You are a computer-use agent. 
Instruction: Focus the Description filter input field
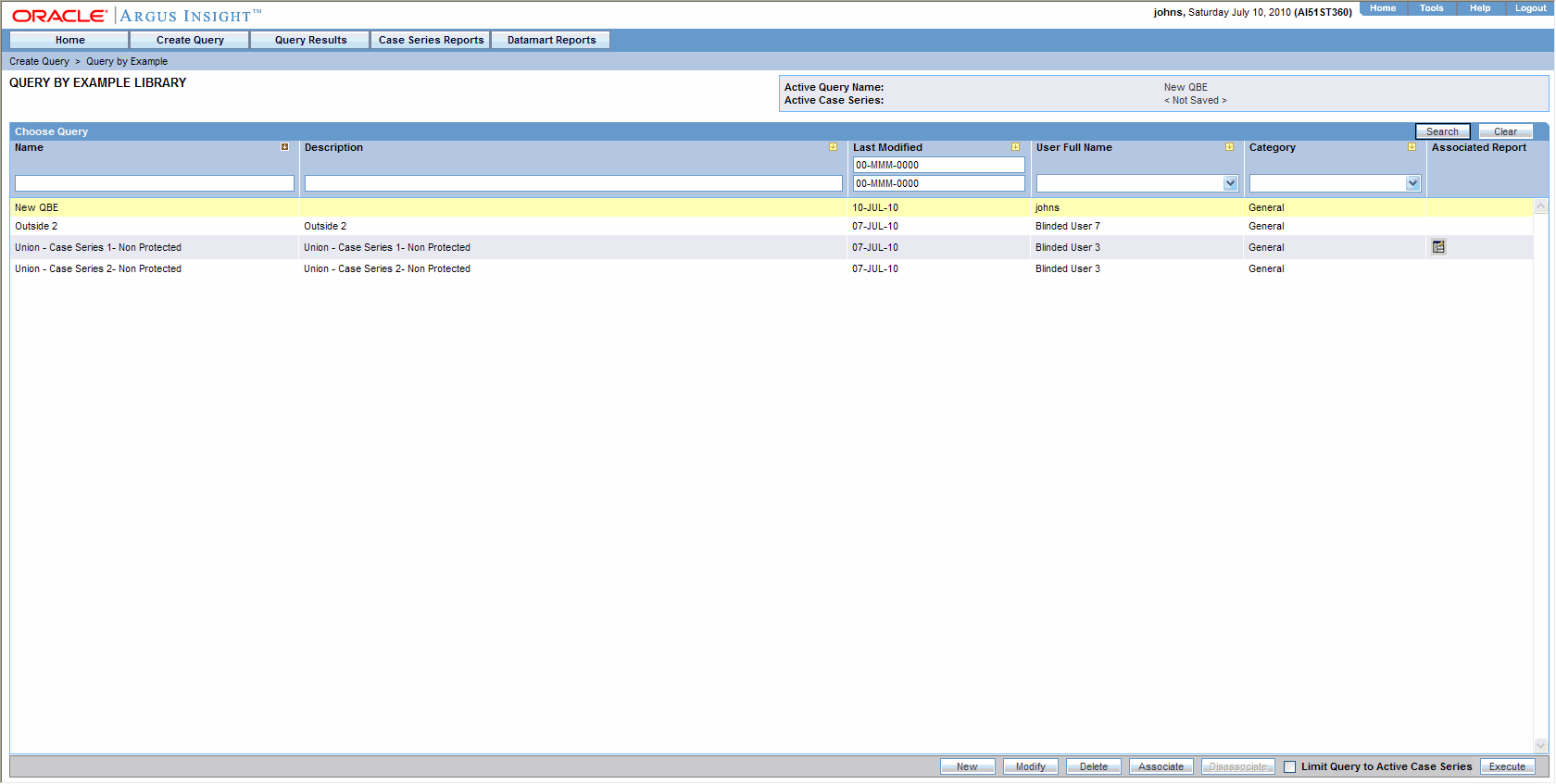pyautogui.click(x=573, y=183)
